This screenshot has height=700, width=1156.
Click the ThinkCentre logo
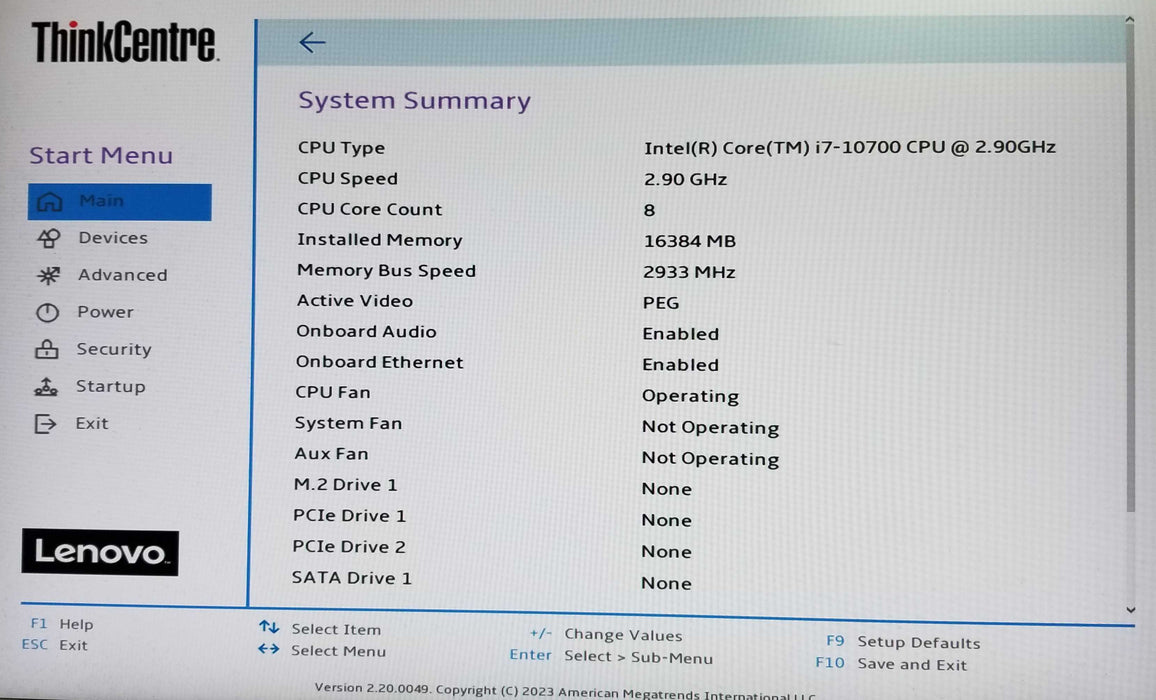tap(125, 42)
